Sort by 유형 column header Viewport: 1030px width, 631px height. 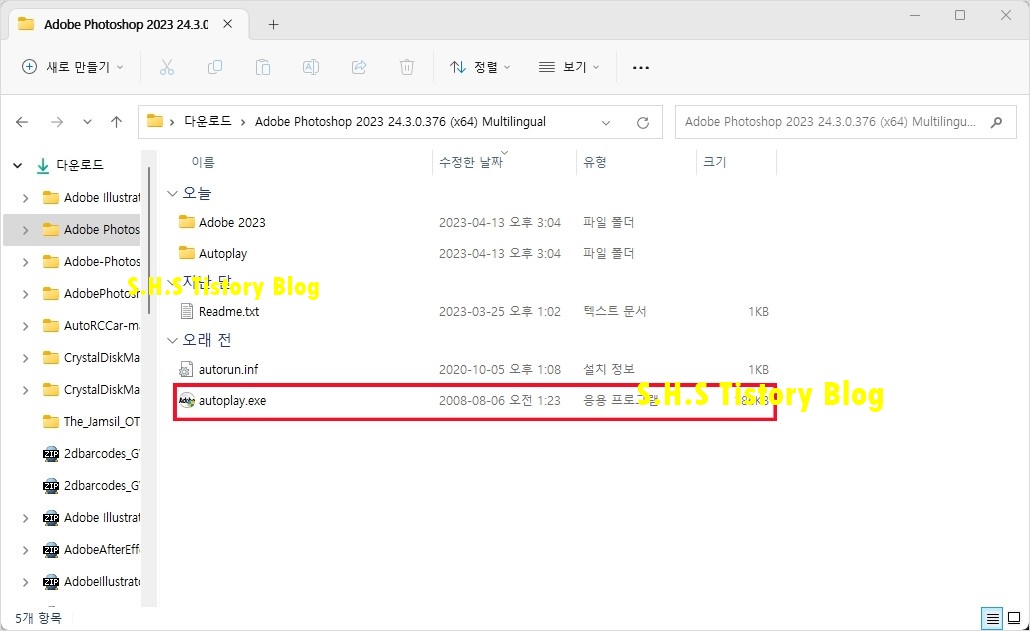[594, 162]
